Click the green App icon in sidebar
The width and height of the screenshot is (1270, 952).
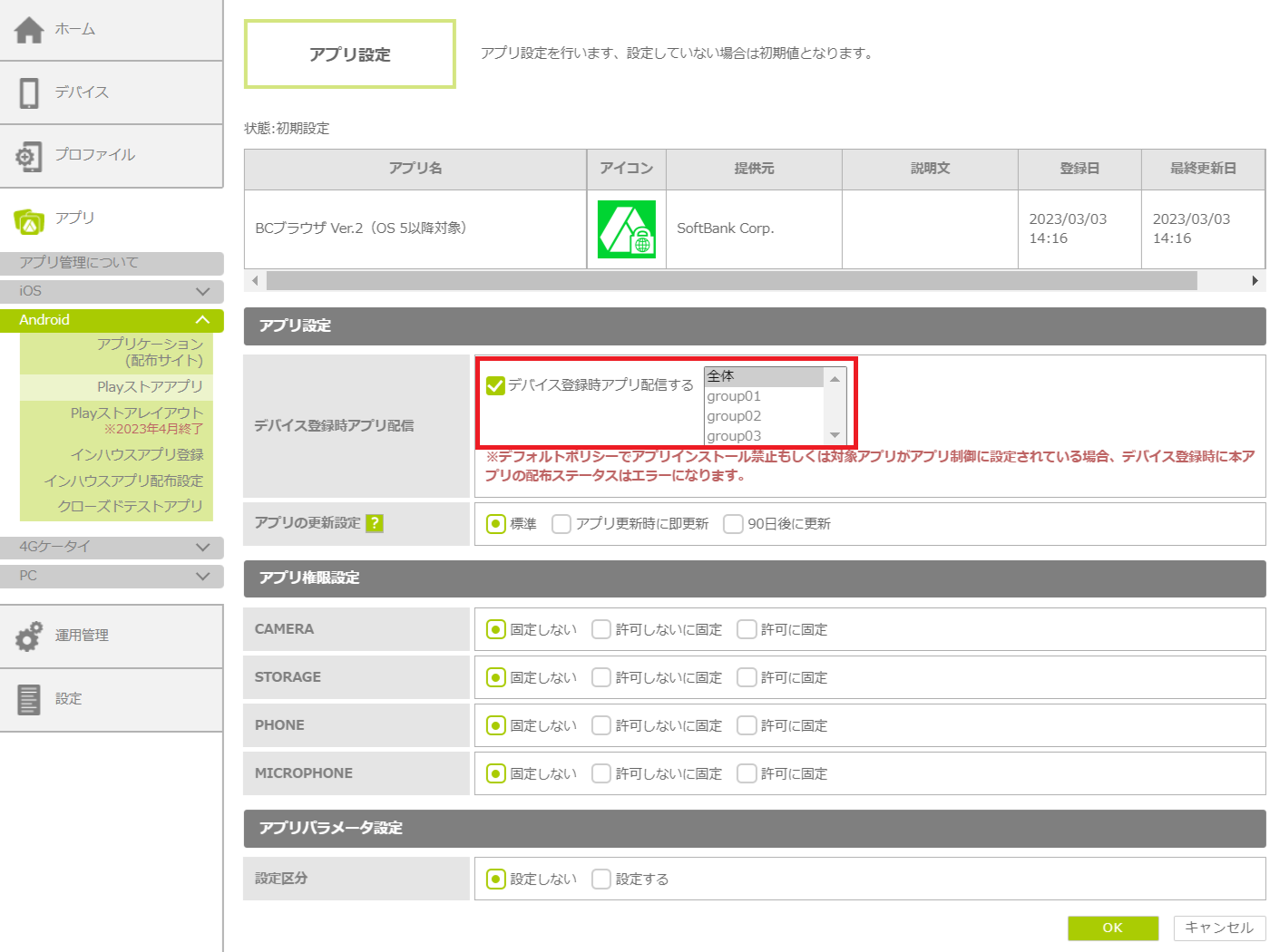[29, 219]
